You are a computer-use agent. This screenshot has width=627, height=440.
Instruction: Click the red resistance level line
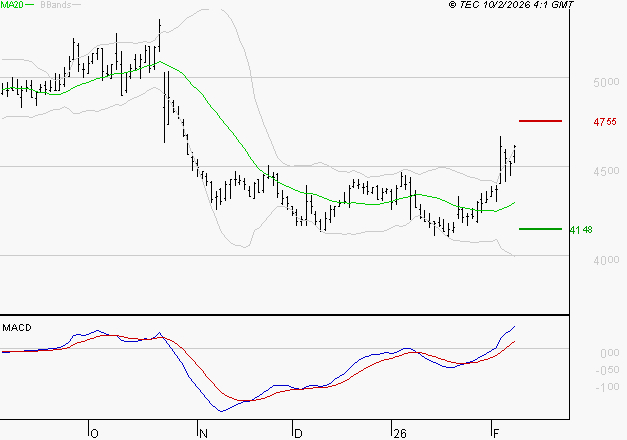pos(540,121)
